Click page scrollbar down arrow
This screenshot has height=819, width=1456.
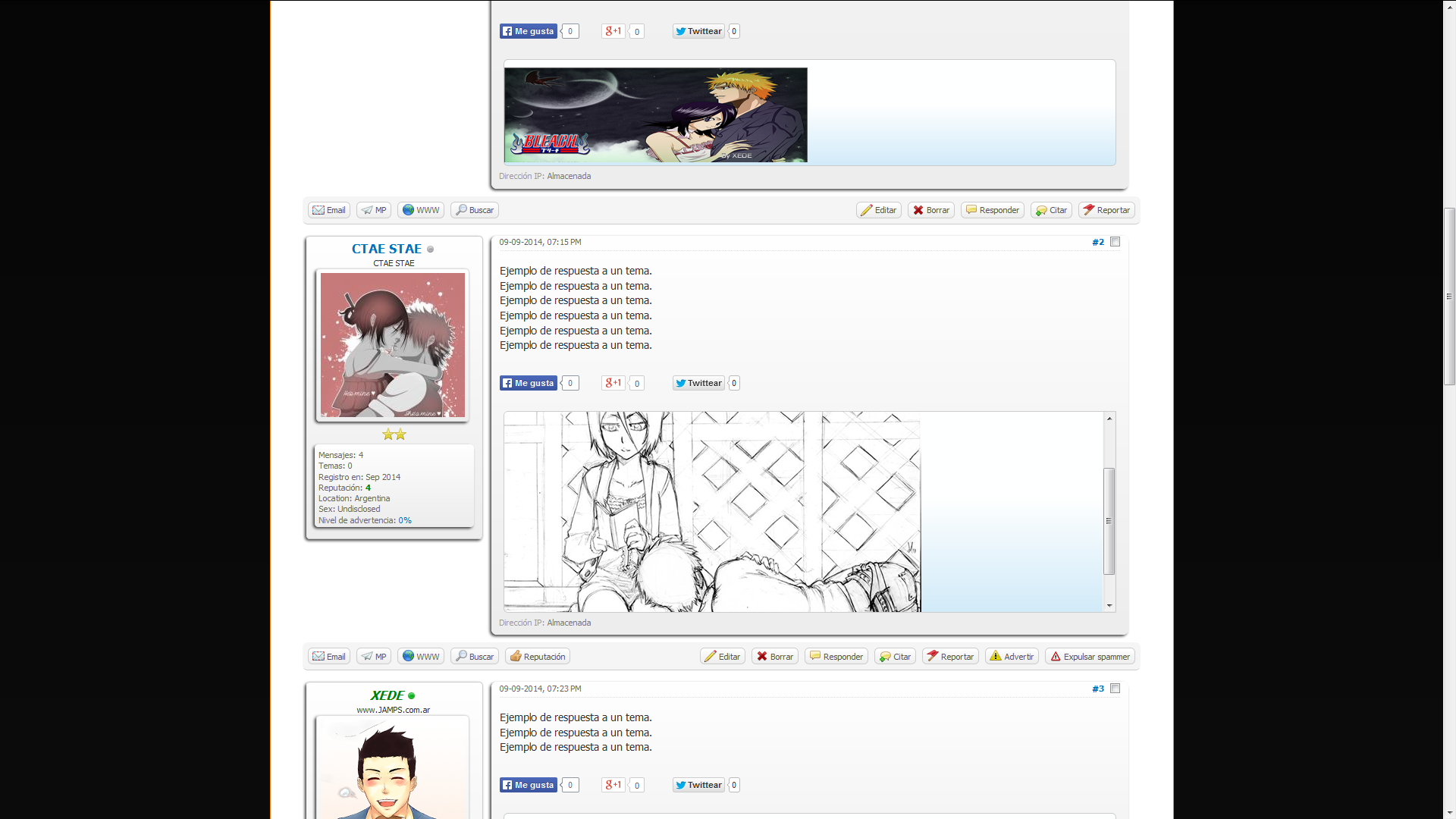tap(1449, 812)
